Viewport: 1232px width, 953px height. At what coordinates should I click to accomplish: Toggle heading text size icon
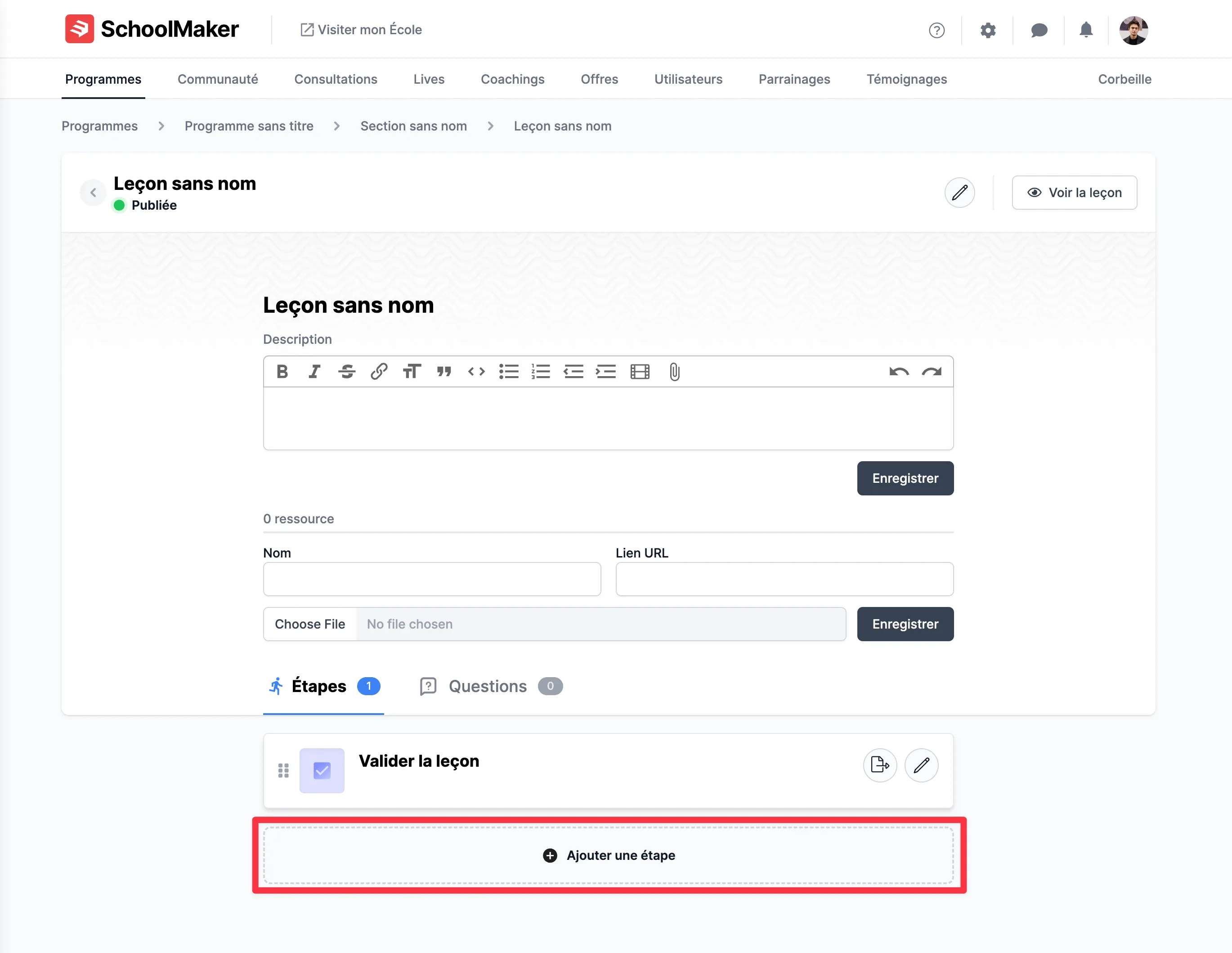pyautogui.click(x=412, y=371)
